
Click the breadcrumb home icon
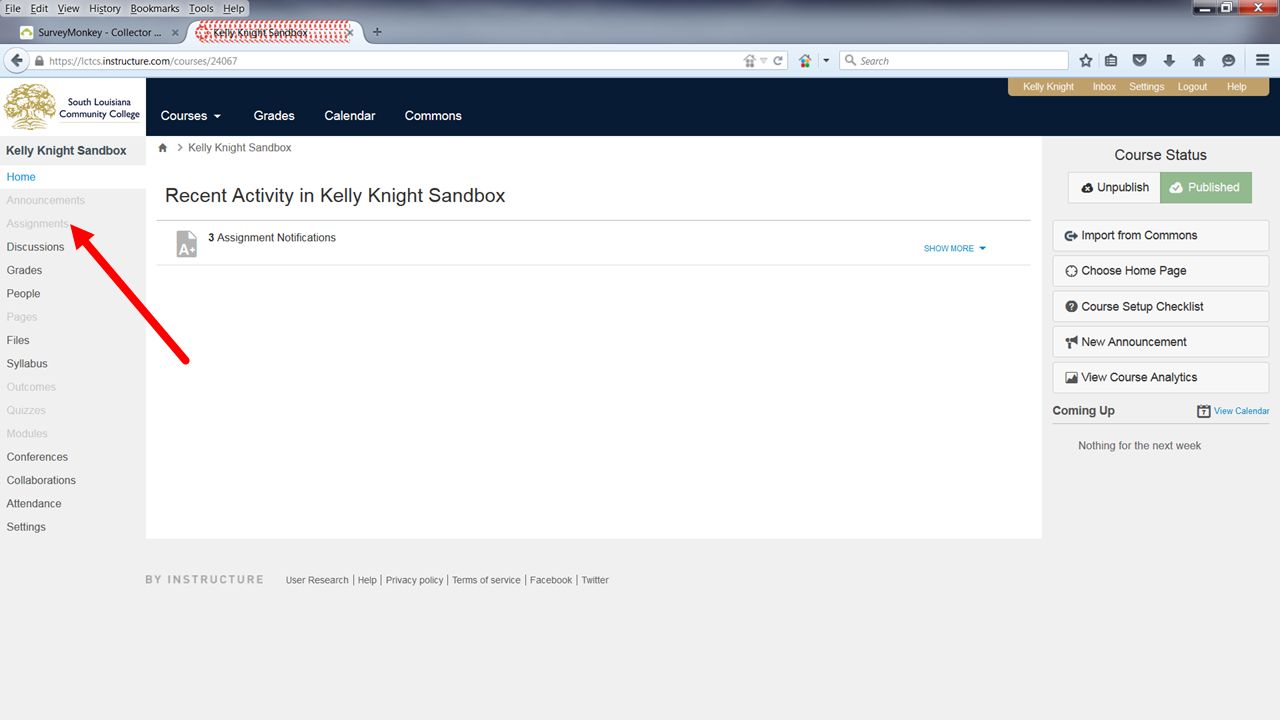pos(163,148)
